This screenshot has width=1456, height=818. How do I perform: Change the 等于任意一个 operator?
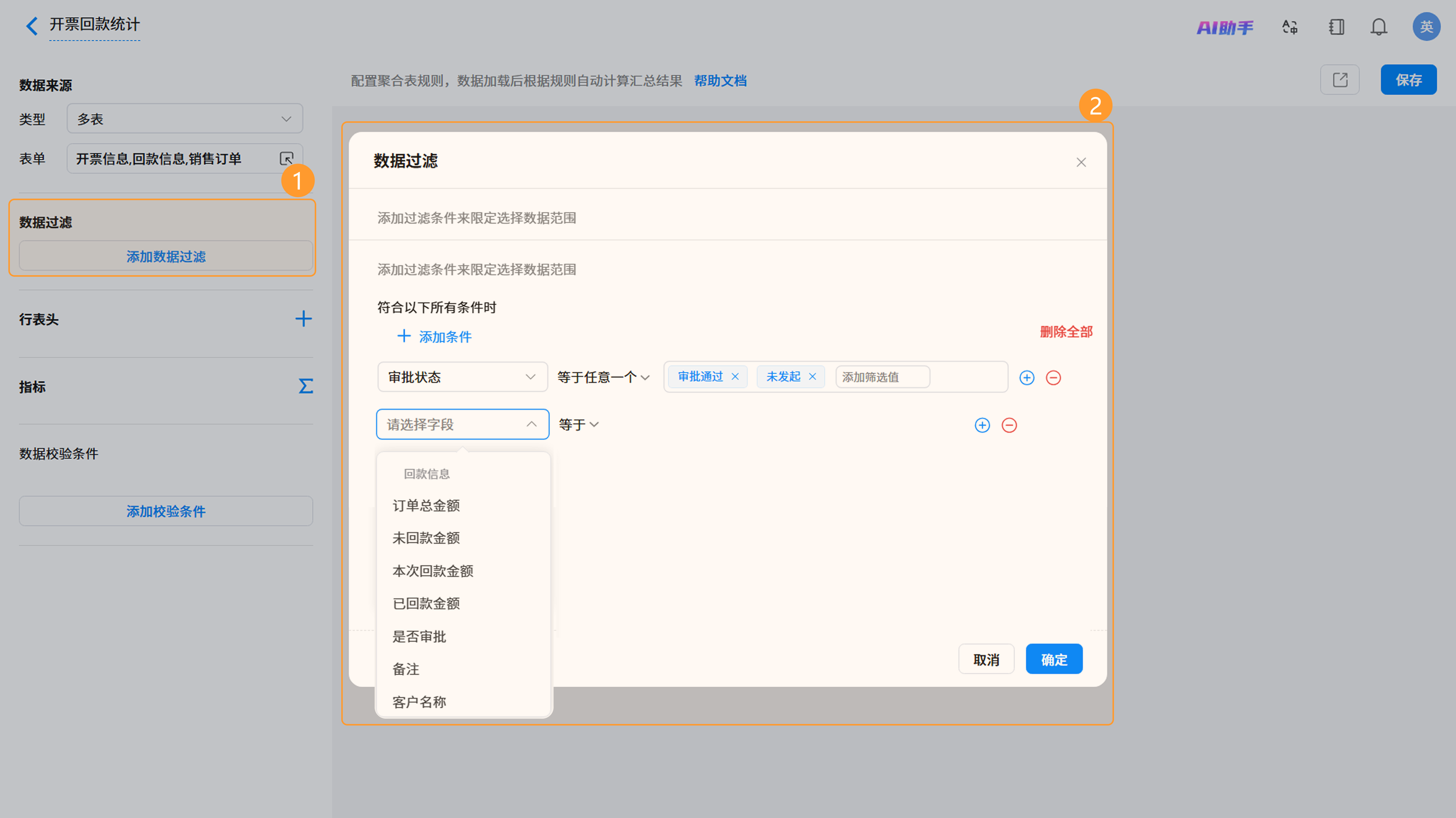point(603,377)
